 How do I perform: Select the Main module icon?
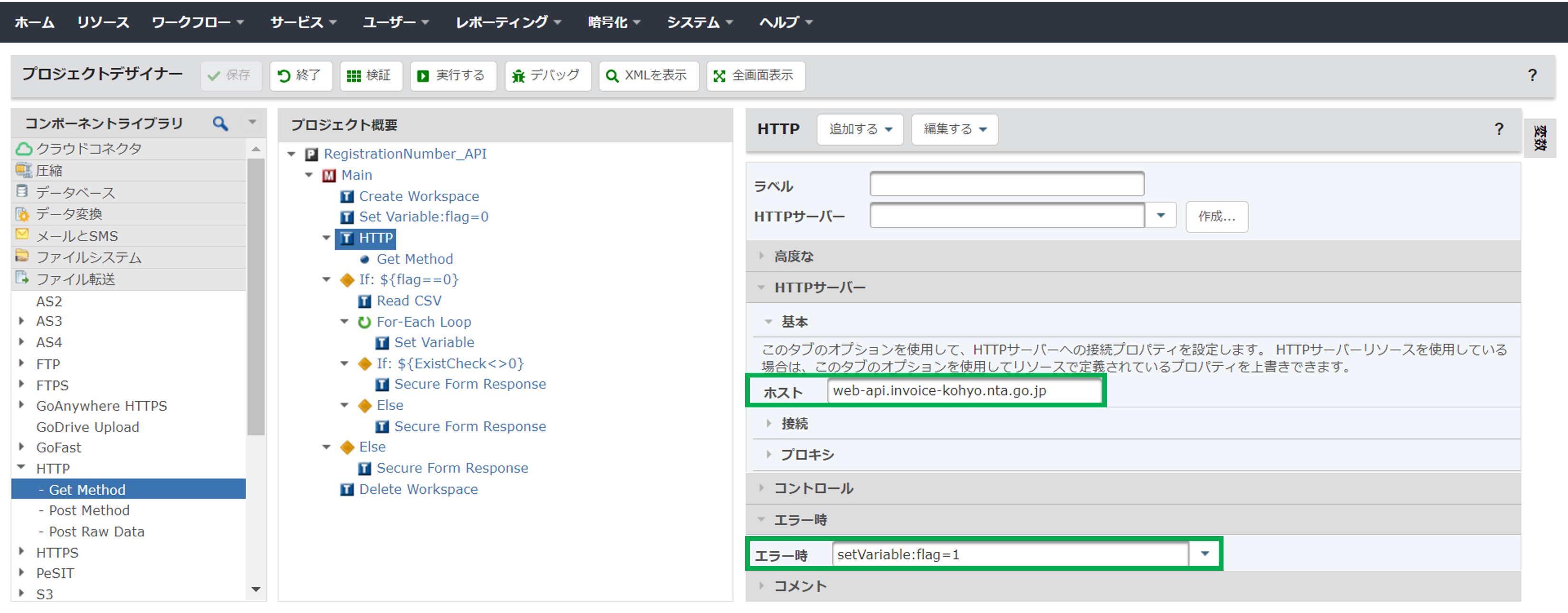(x=329, y=176)
